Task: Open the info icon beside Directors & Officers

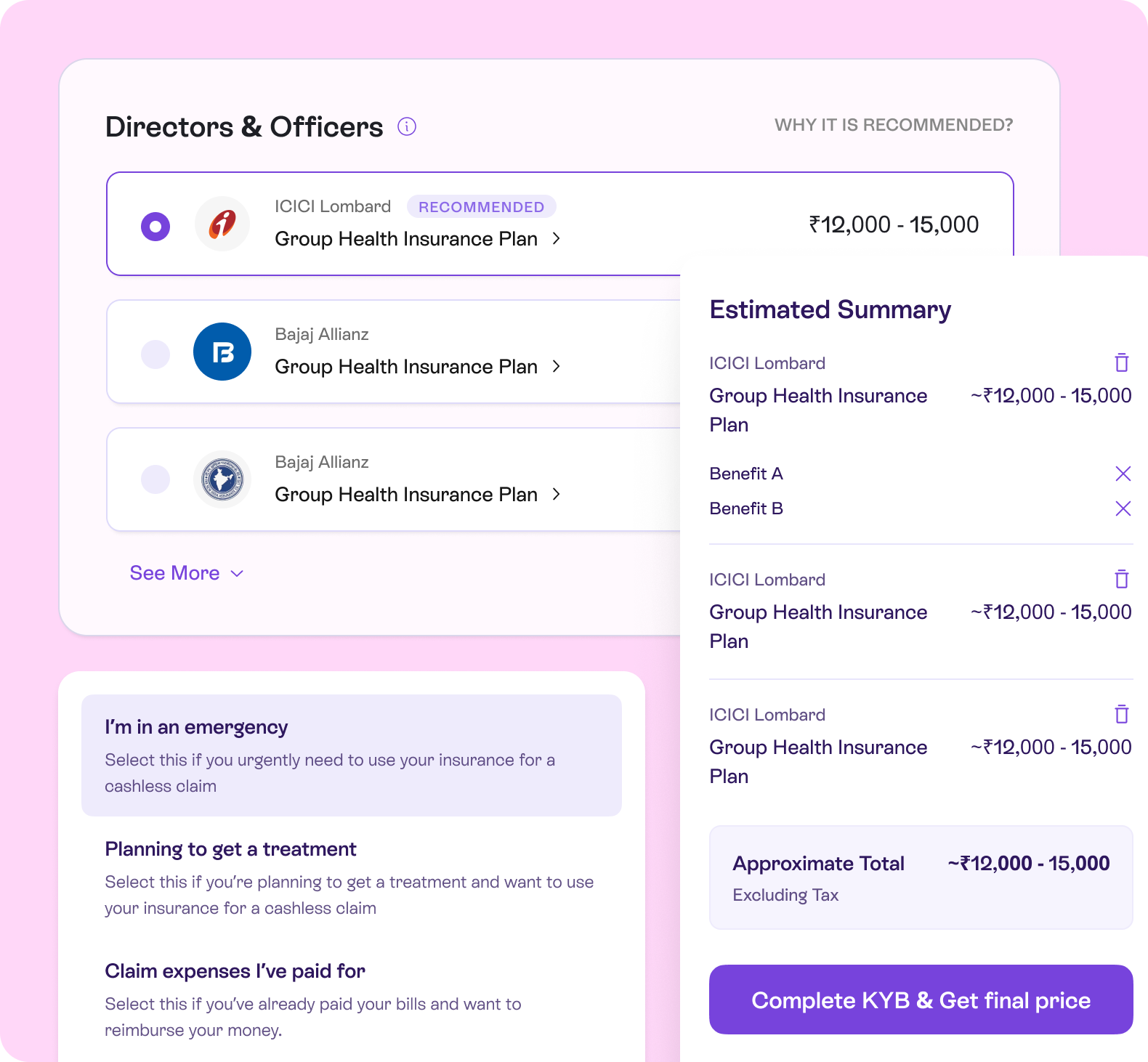Action: (407, 126)
